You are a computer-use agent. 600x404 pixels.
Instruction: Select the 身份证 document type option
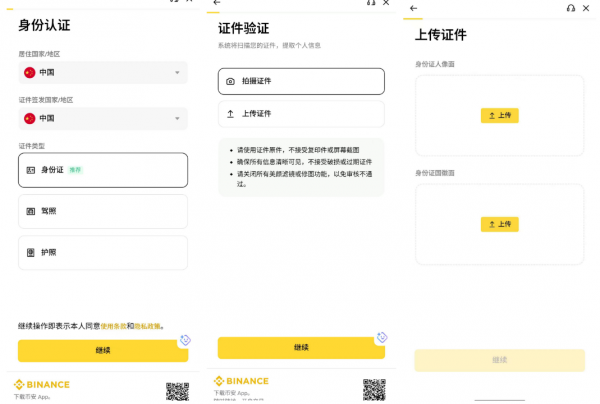pos(103,170)
